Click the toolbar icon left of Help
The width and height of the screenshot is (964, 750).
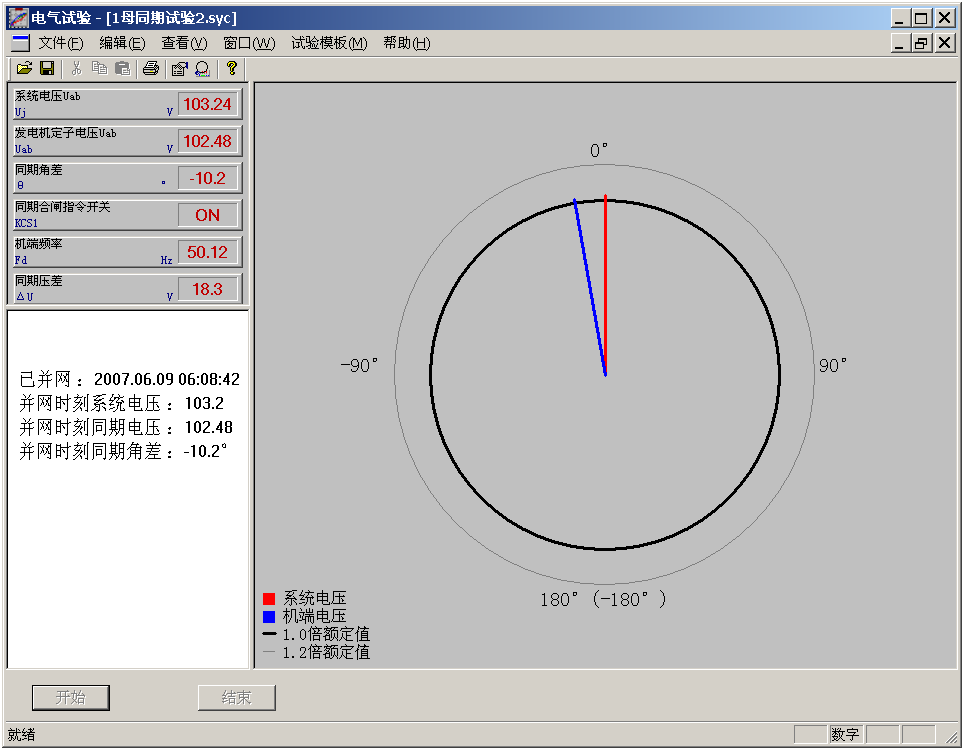pyautogui.click(x=202, y=68)
